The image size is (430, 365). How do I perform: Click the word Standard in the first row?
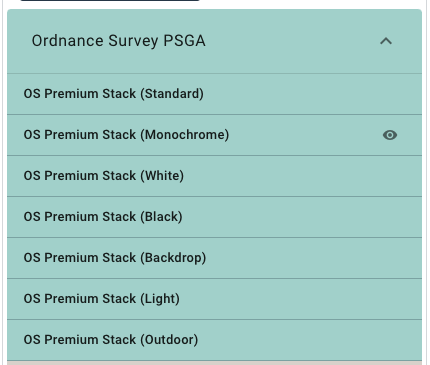[172, 94]
